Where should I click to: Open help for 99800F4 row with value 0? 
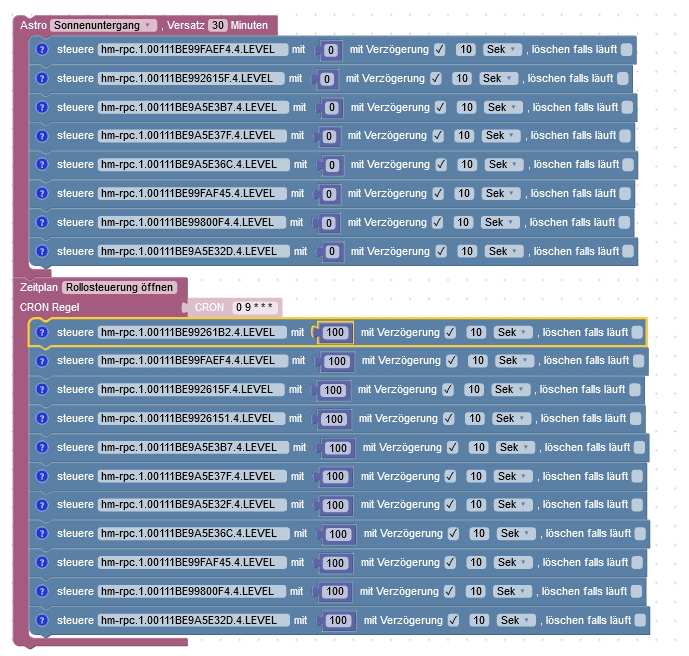42,222
